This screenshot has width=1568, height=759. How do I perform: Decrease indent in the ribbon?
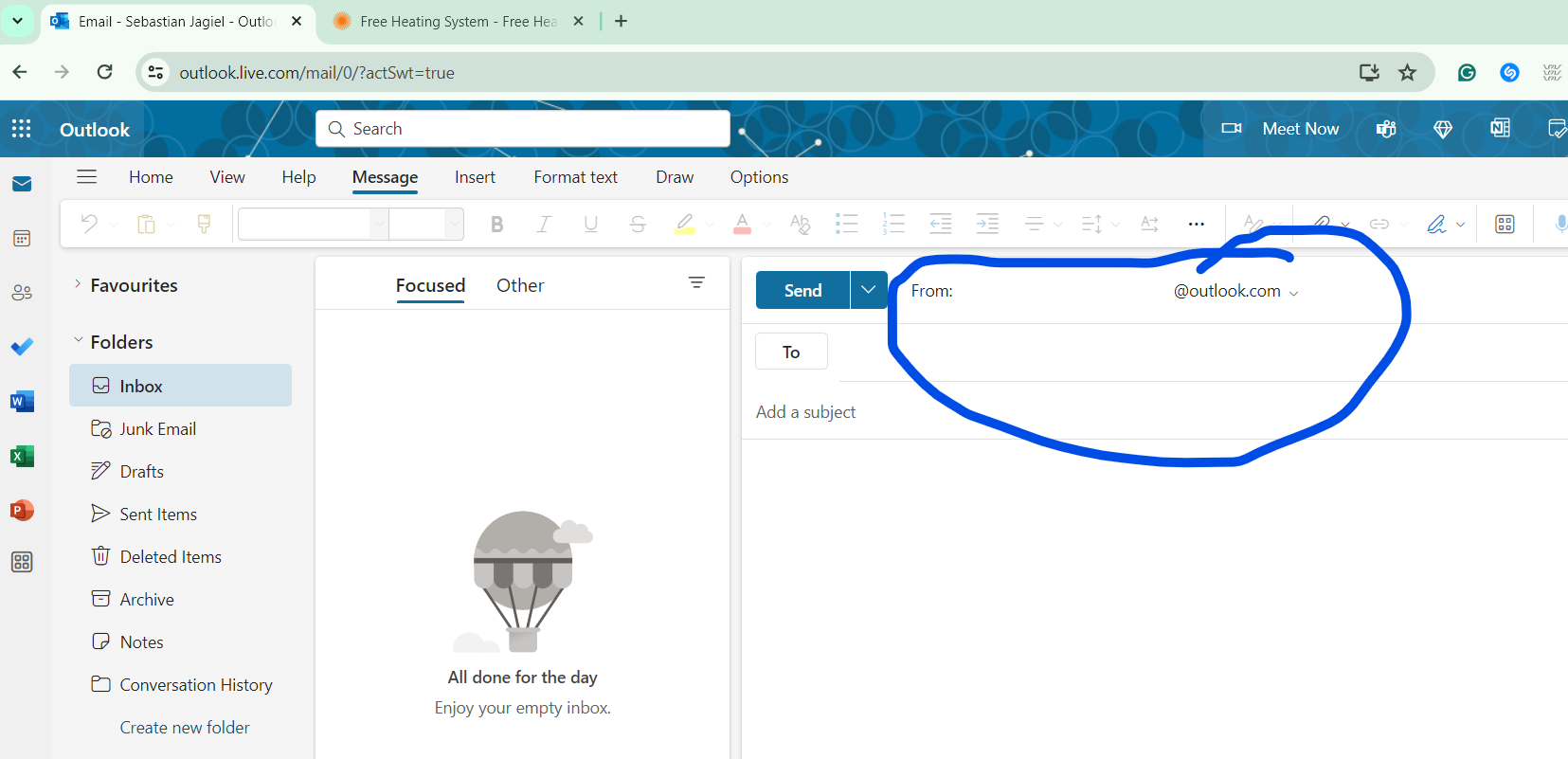pyautogui.click(x=940, y=224)
